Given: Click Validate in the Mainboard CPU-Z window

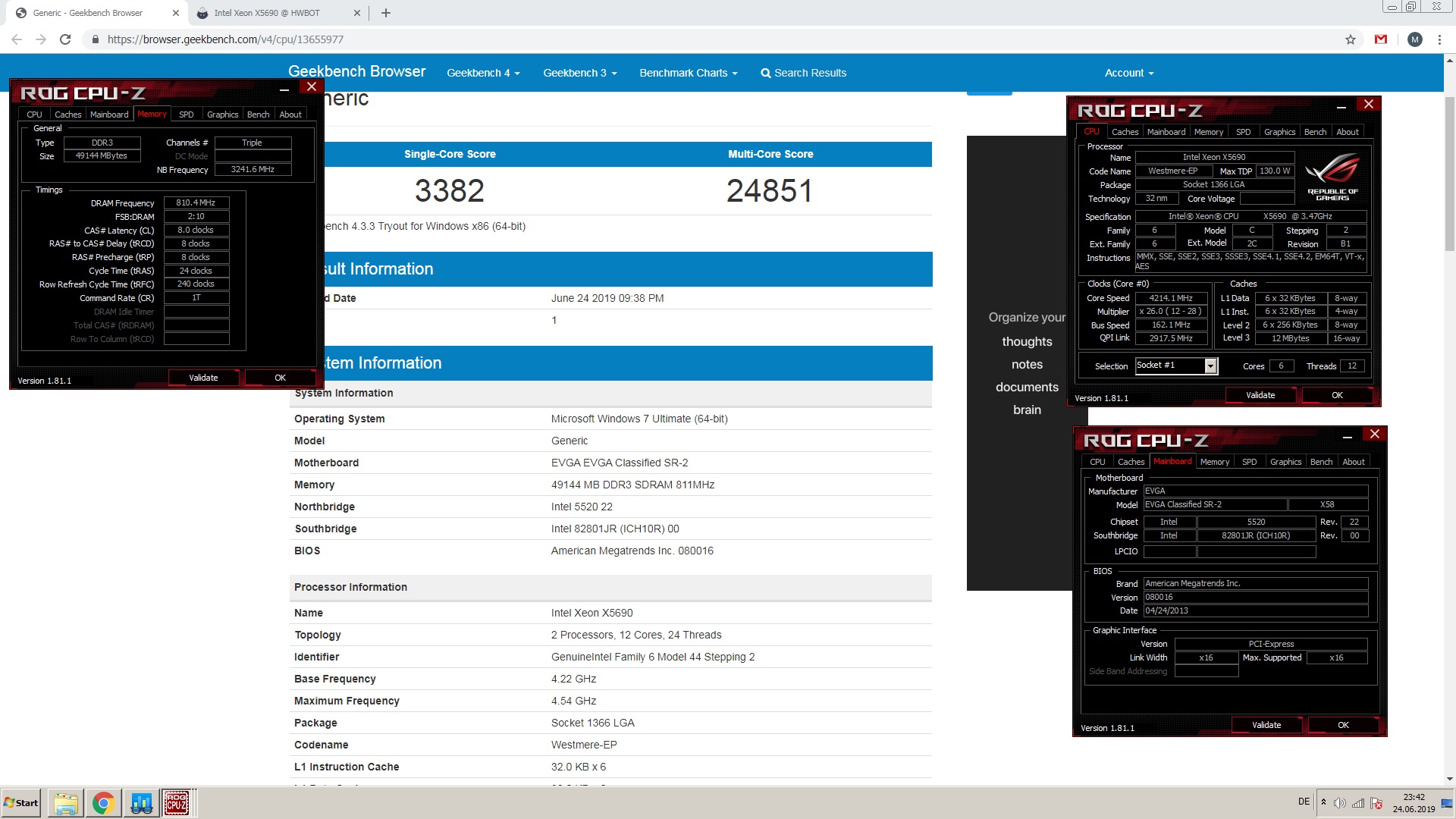Looking at the screenshot, I should pos(1266,725).
